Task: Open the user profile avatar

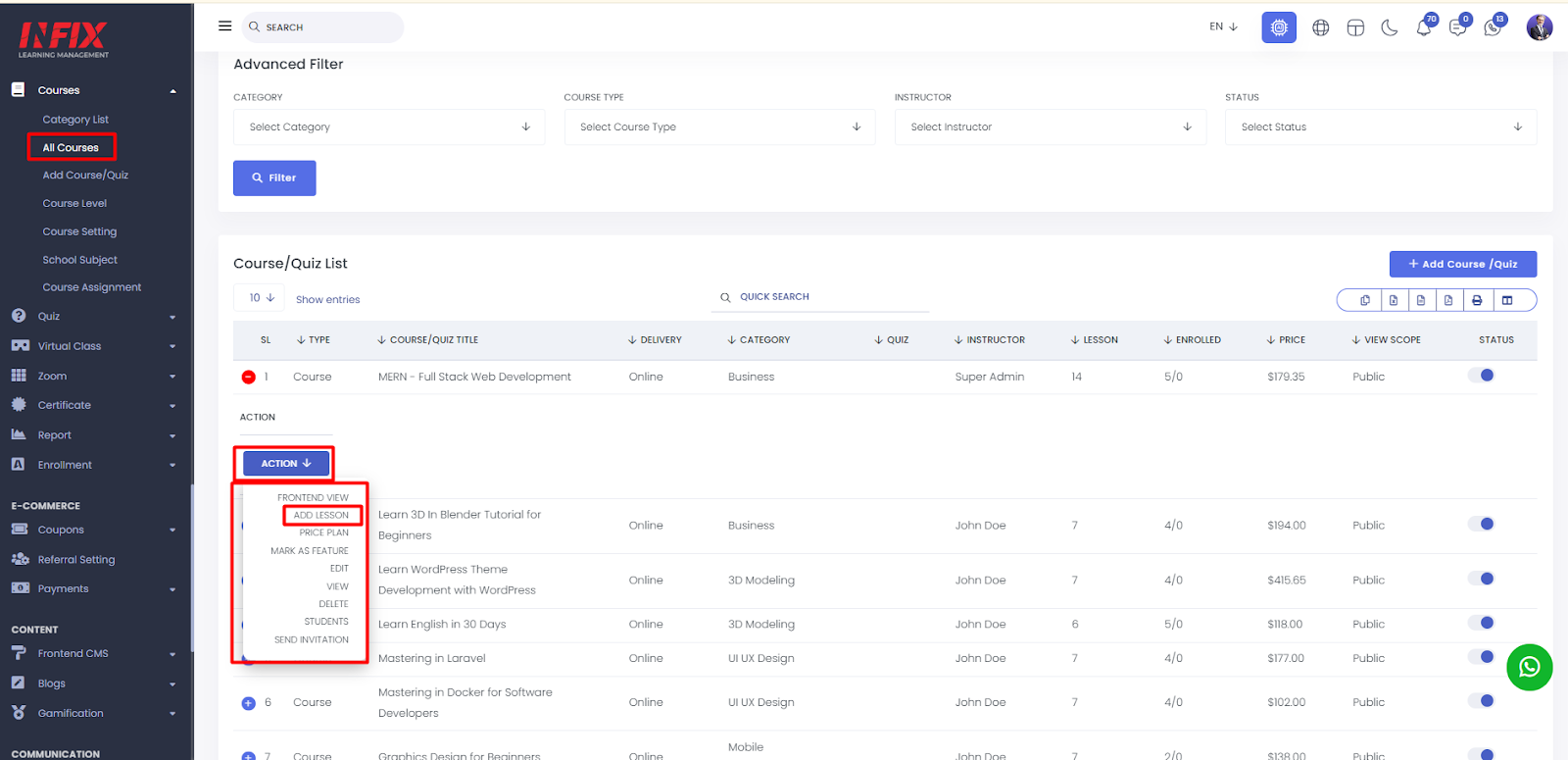Action: (1540, 27)
